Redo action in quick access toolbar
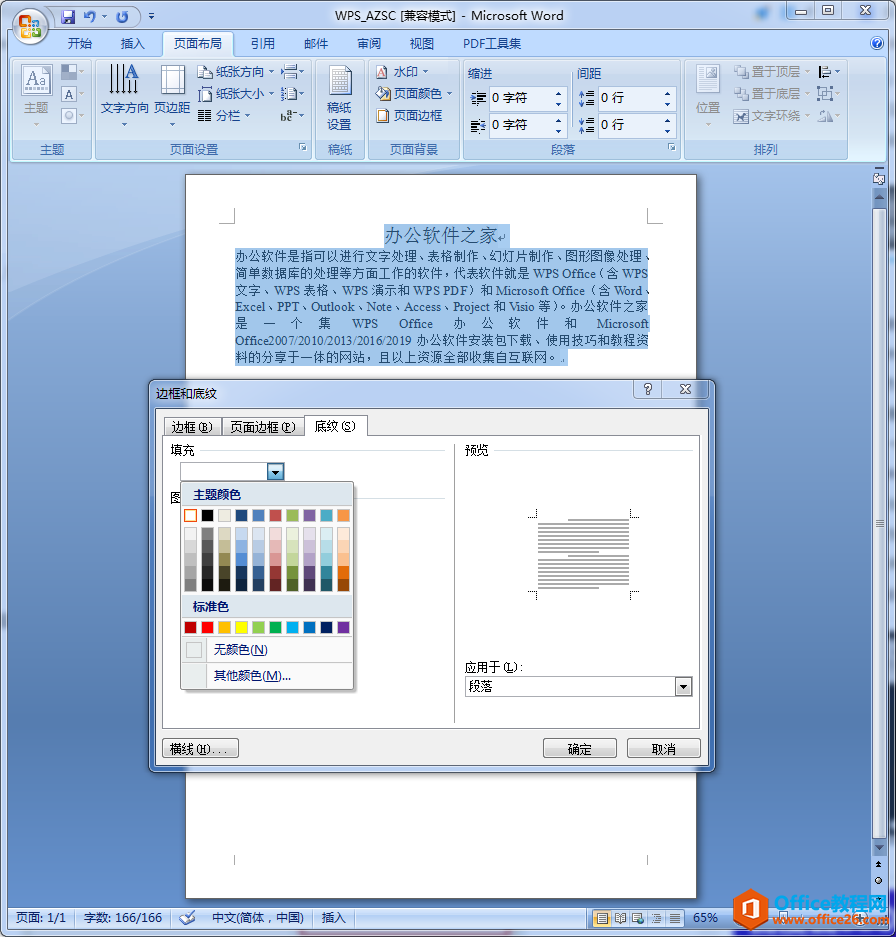Screen dimensions: 896x937 click(122, 17)
